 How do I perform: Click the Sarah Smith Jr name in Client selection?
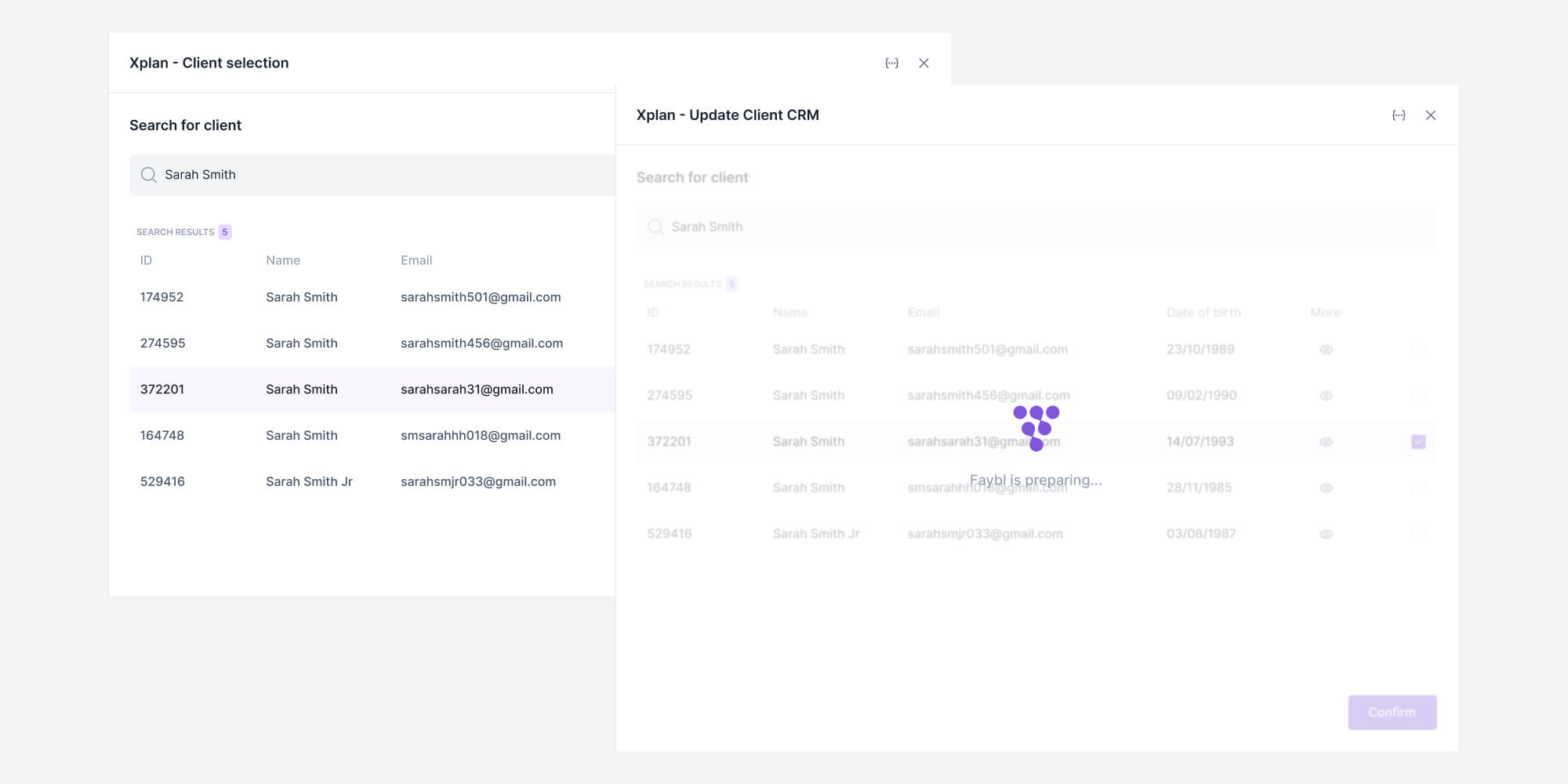(x=309, y=481)
